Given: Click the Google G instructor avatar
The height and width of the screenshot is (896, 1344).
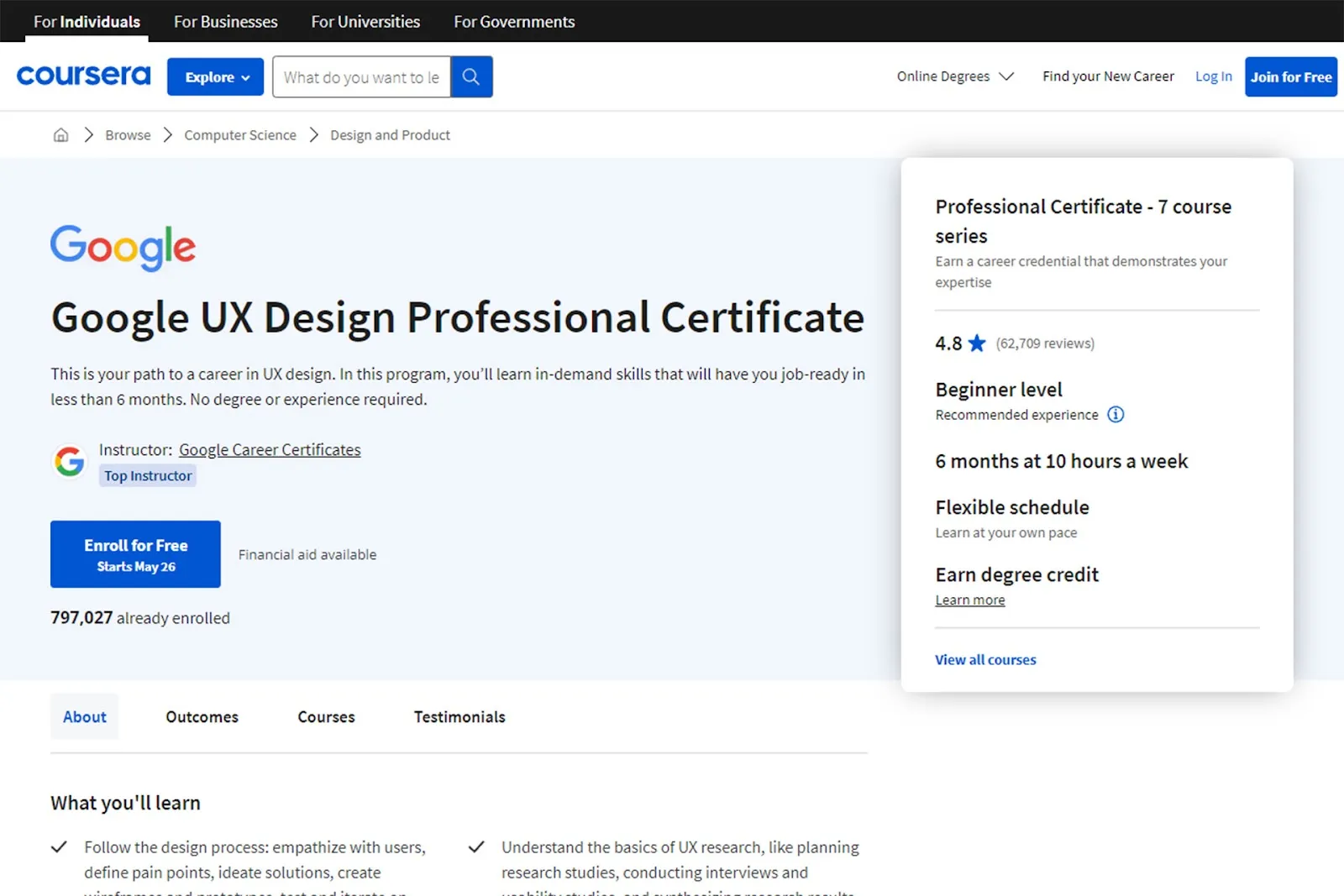Looking at the screenshot, I should tap(69, 461).
